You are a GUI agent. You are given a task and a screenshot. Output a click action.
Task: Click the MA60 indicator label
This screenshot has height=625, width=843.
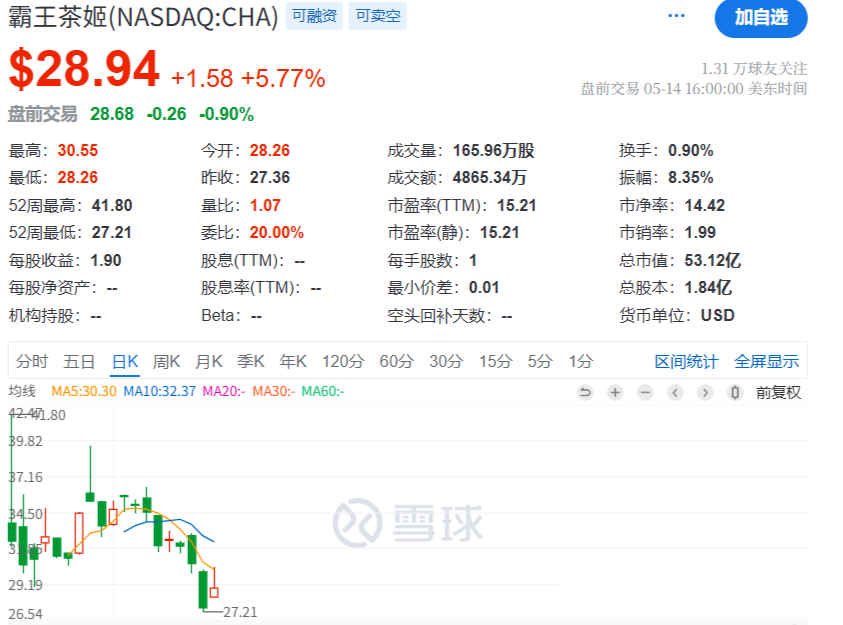[323, 391]
